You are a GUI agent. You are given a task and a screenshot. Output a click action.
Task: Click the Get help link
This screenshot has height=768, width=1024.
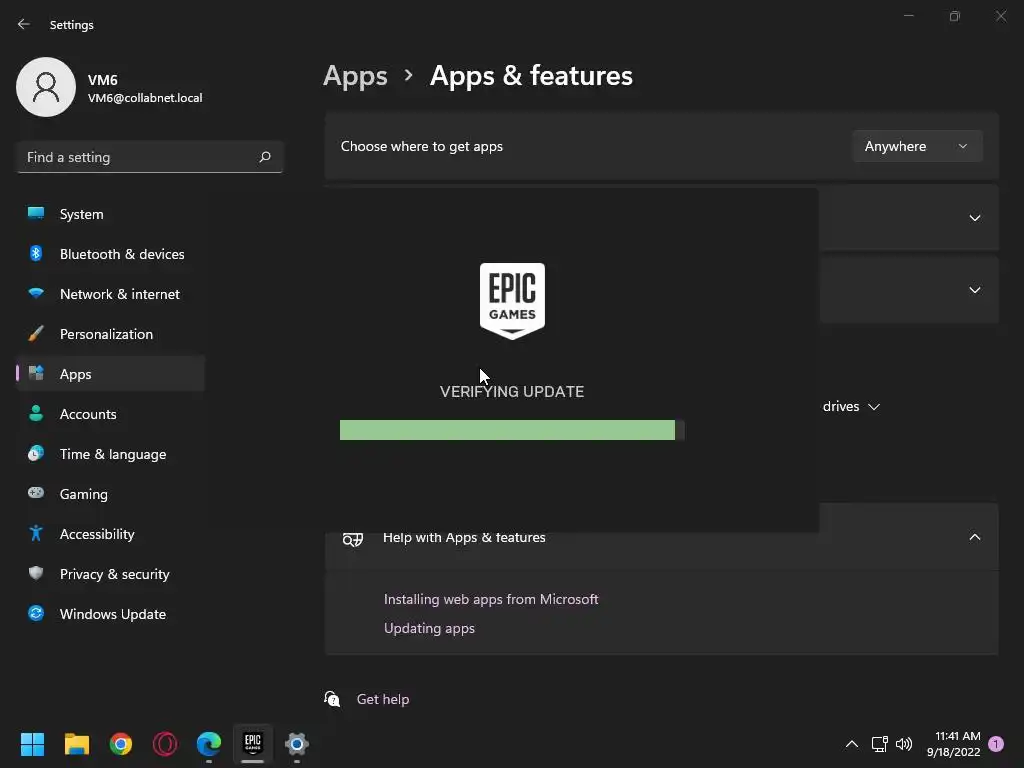(x=383, y=699)
